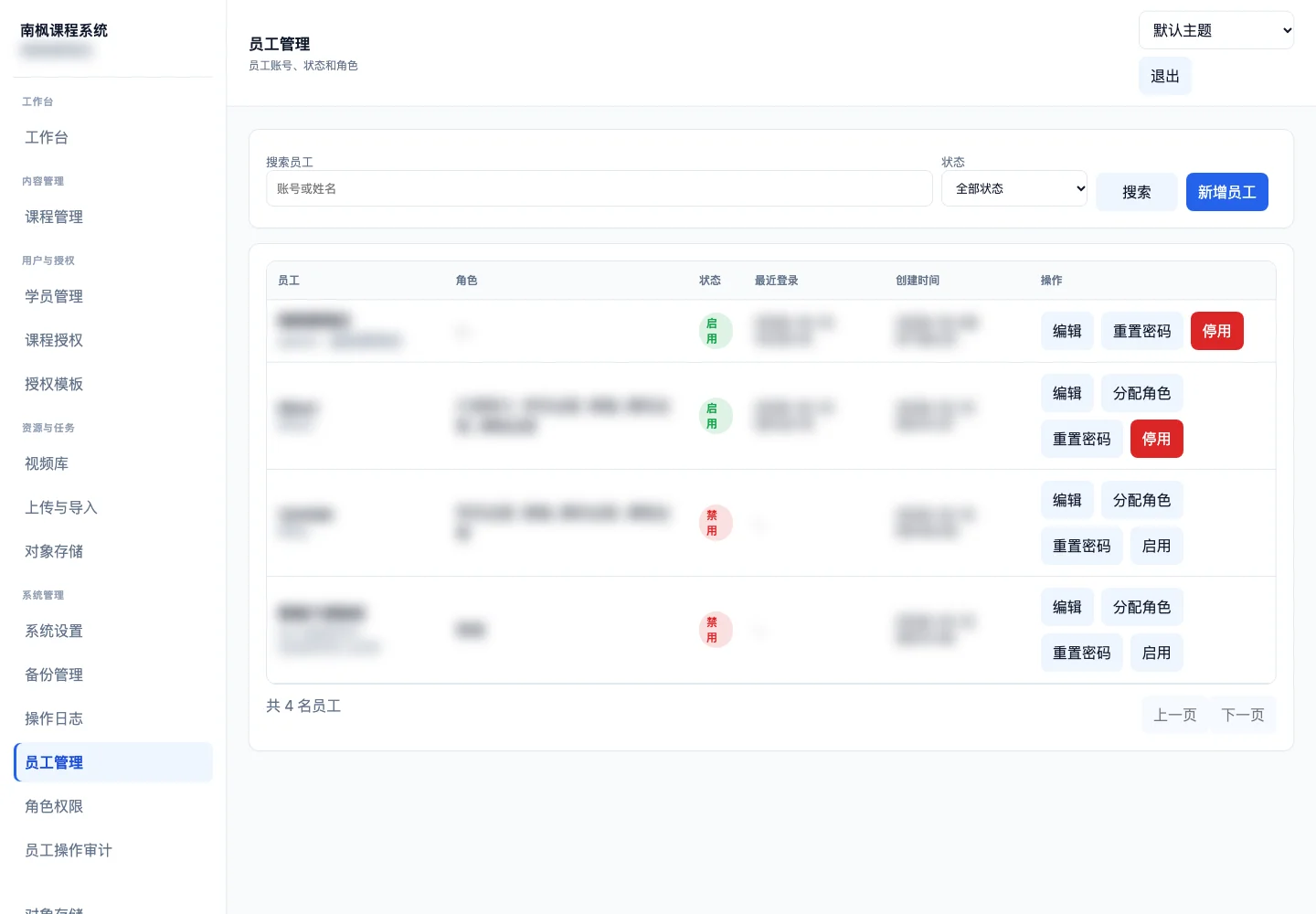The width and height of the screenshot is (1316, 914).
Task: Click the 员工账号、状态和角色 subtitle
Action: point(303,66)
